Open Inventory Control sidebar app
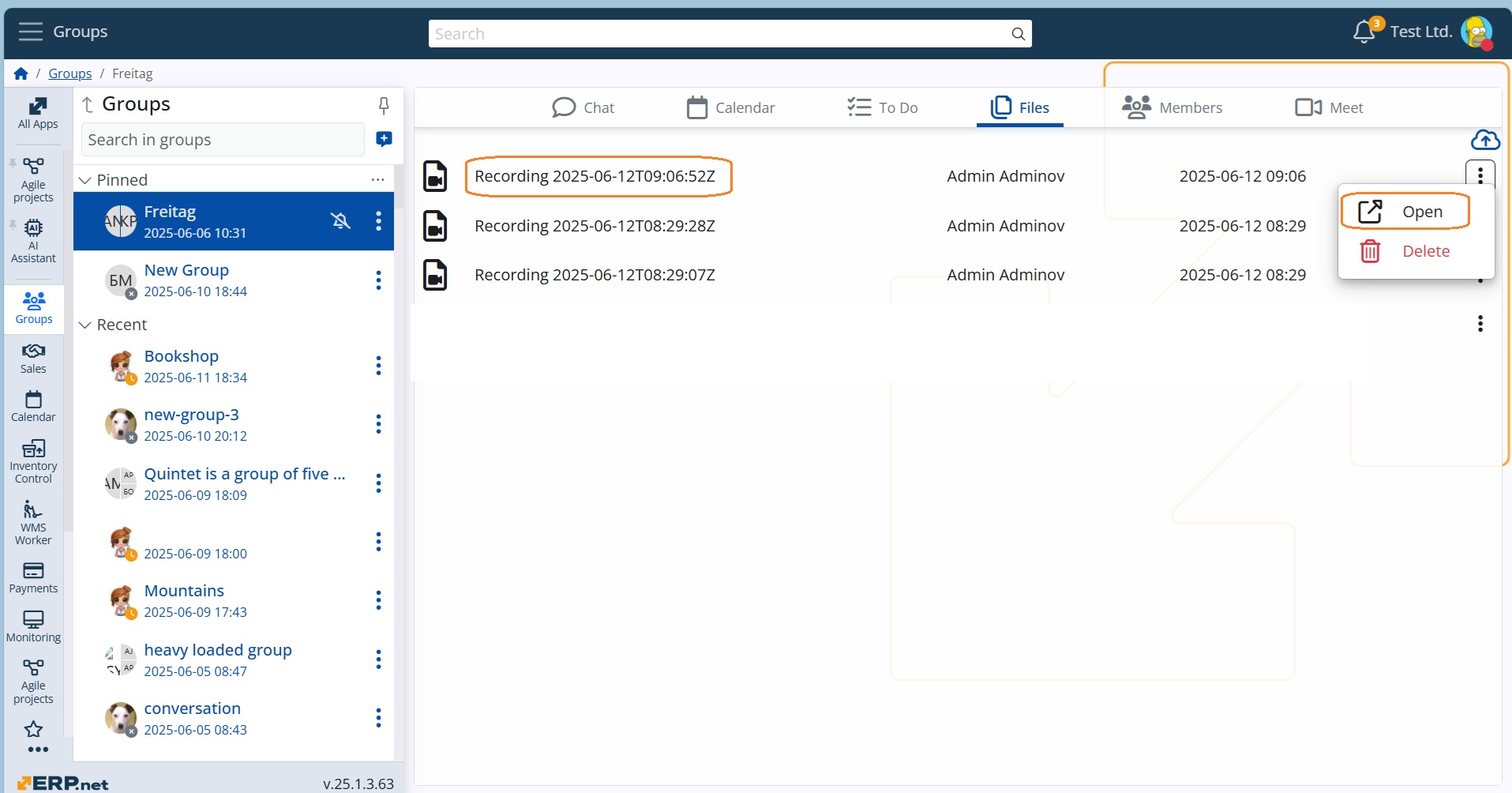Viewport: 1512px width, 793px height. [33, 461]
